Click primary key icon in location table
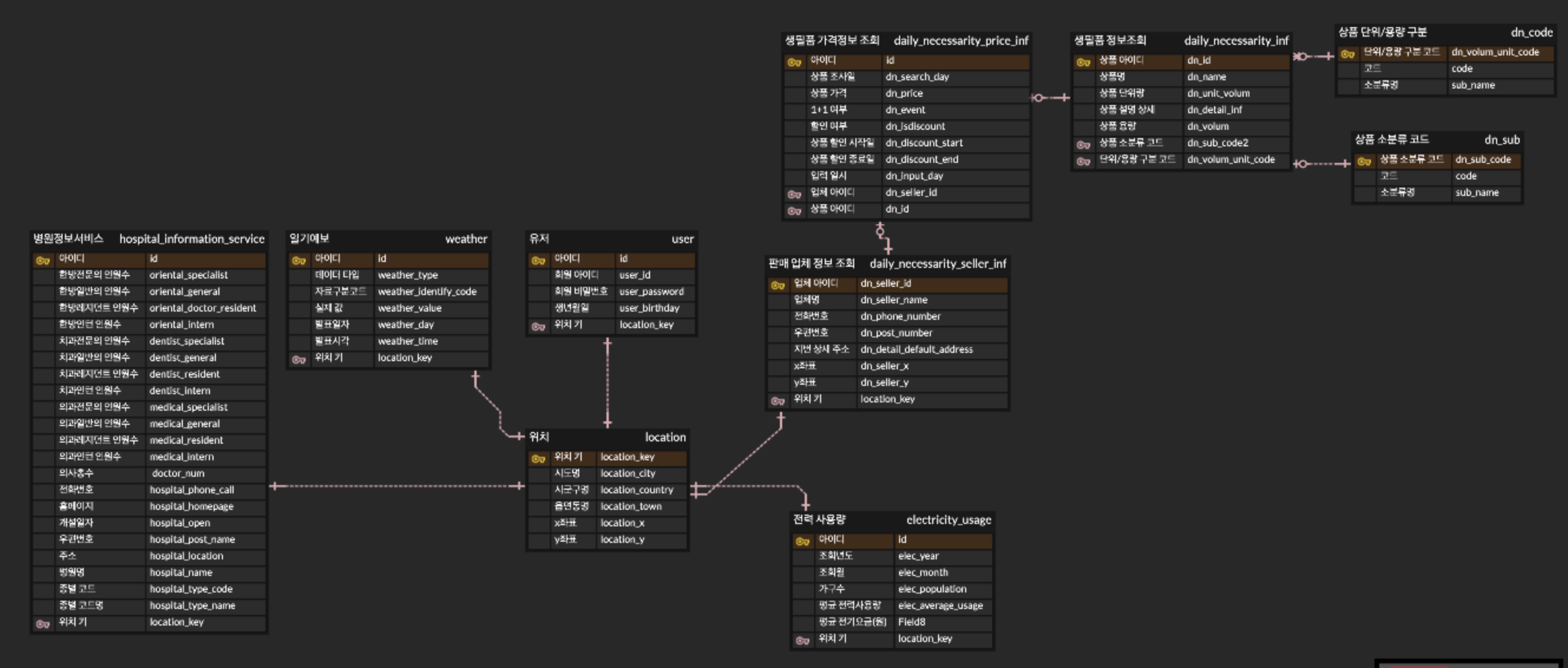1568x668 pixels. tap(538, 459)
